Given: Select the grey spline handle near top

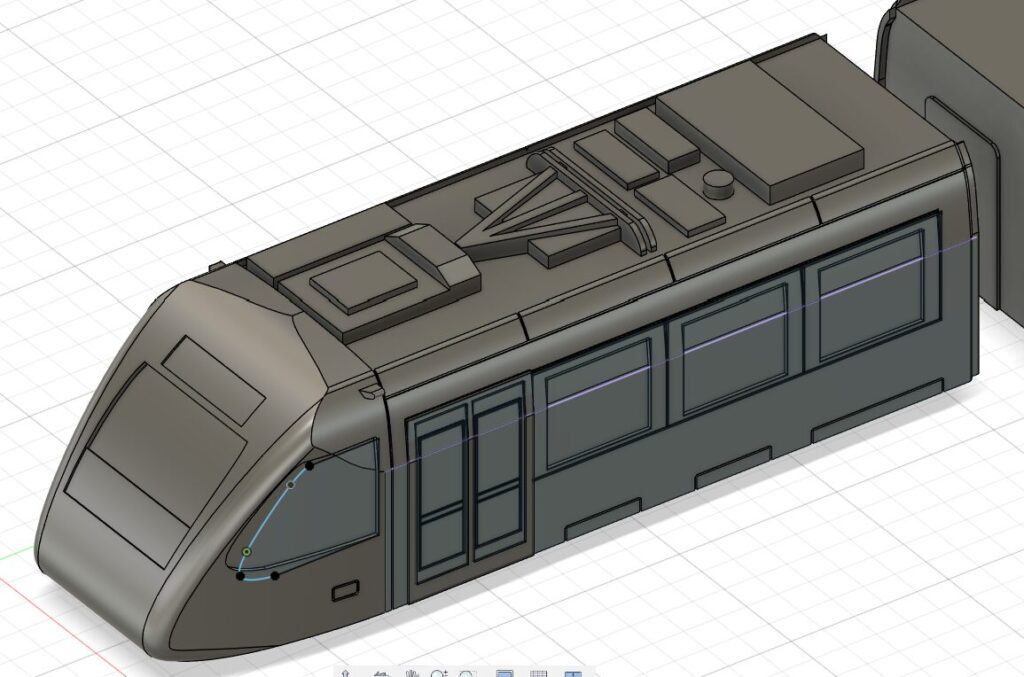Looking at the screenshot, I should (291, 485).
